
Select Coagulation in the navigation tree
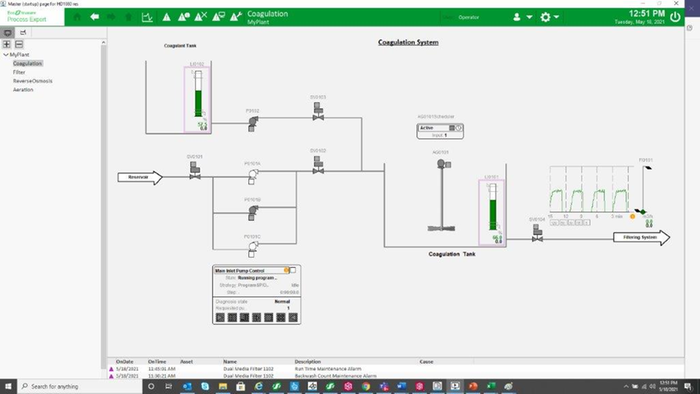[x=27, y=63]
